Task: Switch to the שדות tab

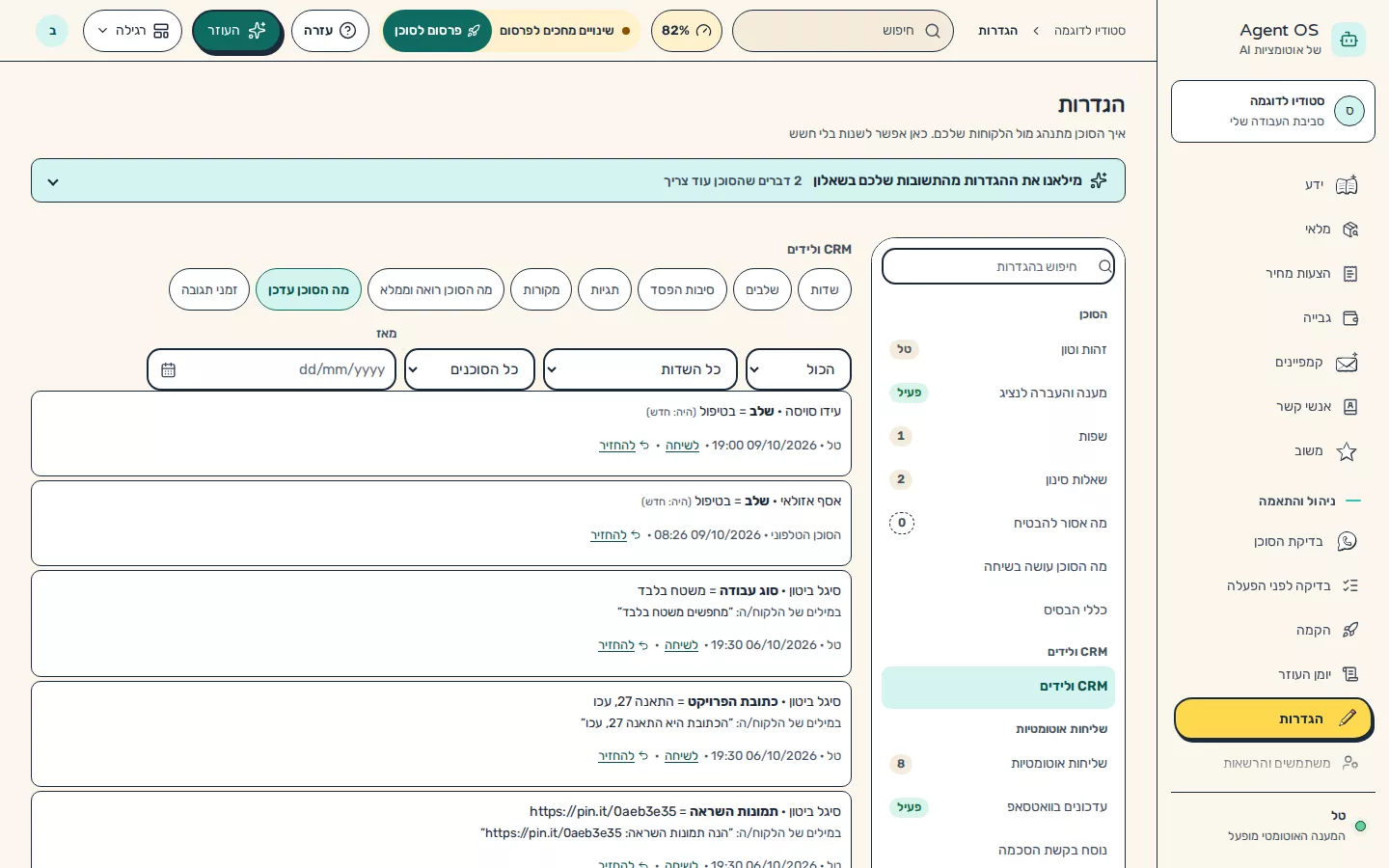Action: [x=825, y=289]
